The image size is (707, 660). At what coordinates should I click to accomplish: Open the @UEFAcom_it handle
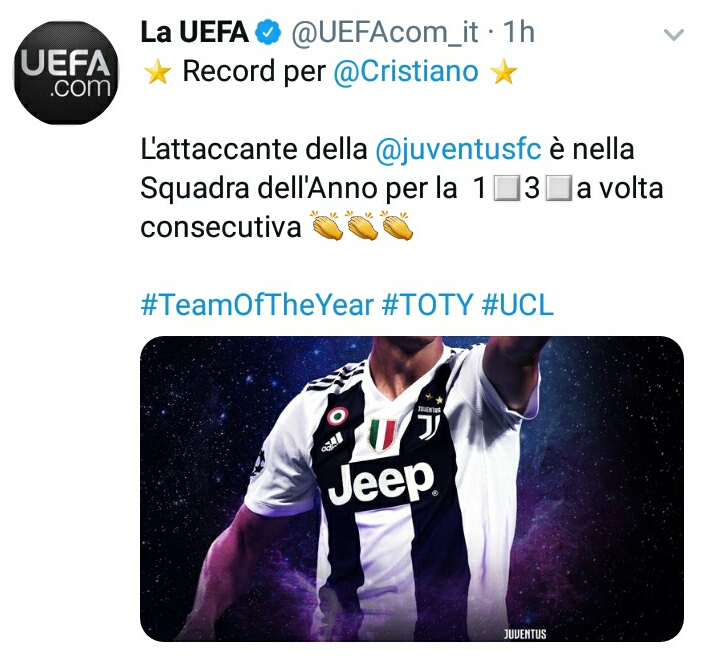385,33
